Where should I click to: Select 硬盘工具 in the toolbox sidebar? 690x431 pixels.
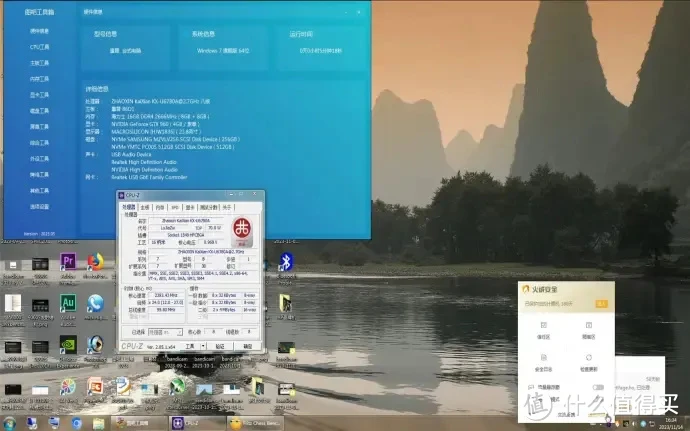coord(39,111)
